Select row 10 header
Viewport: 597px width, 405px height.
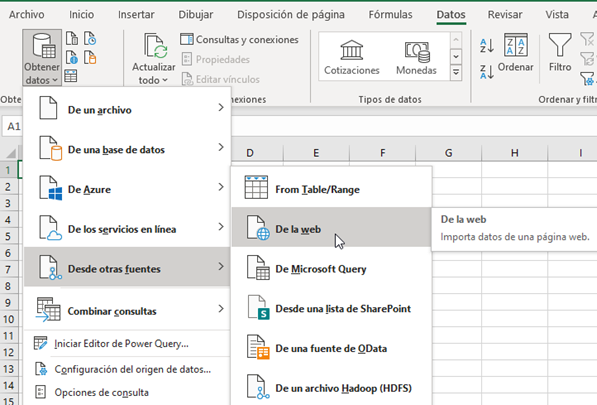point(8,319)
